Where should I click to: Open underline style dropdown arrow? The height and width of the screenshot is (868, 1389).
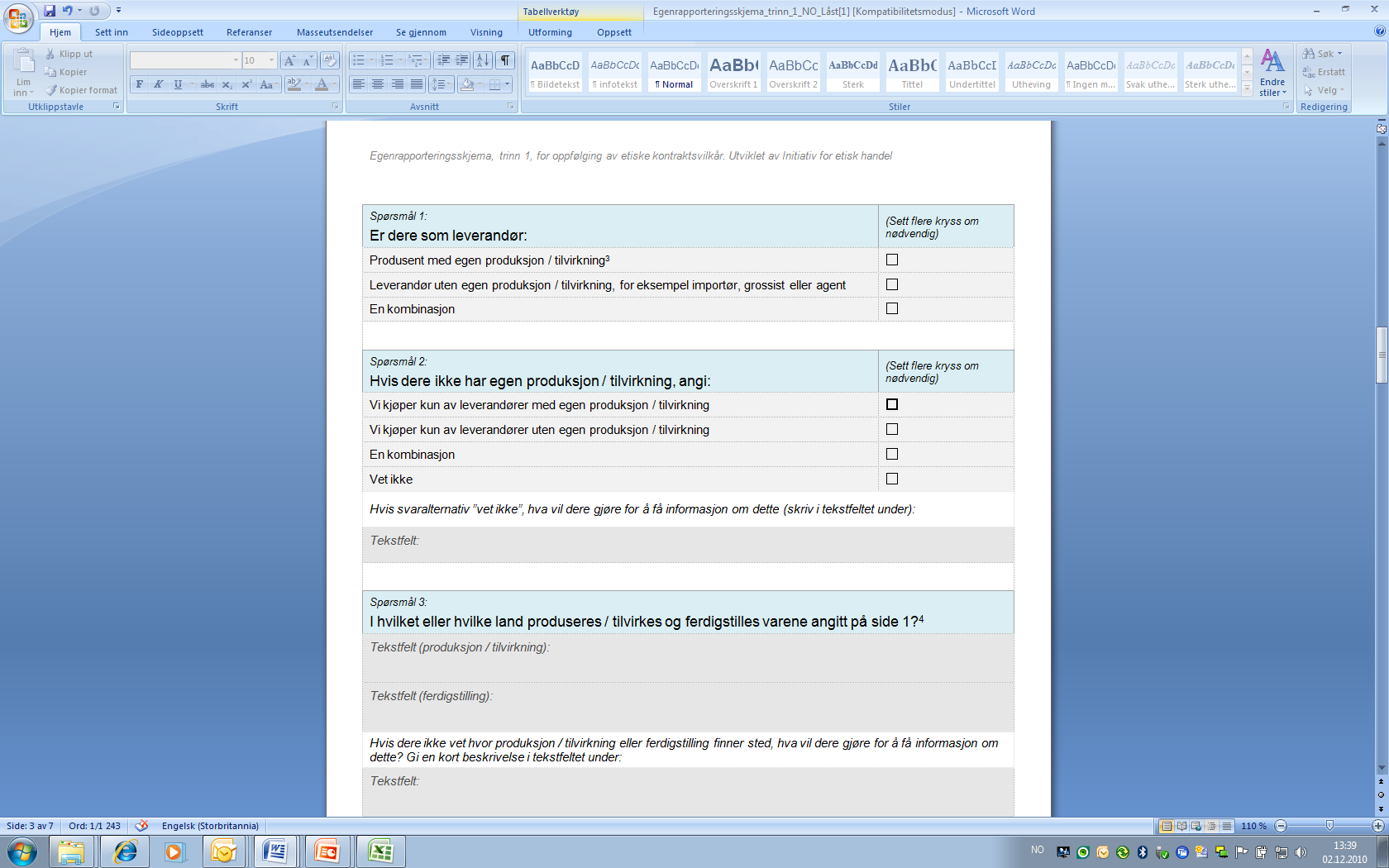click(x=192, y=84)
